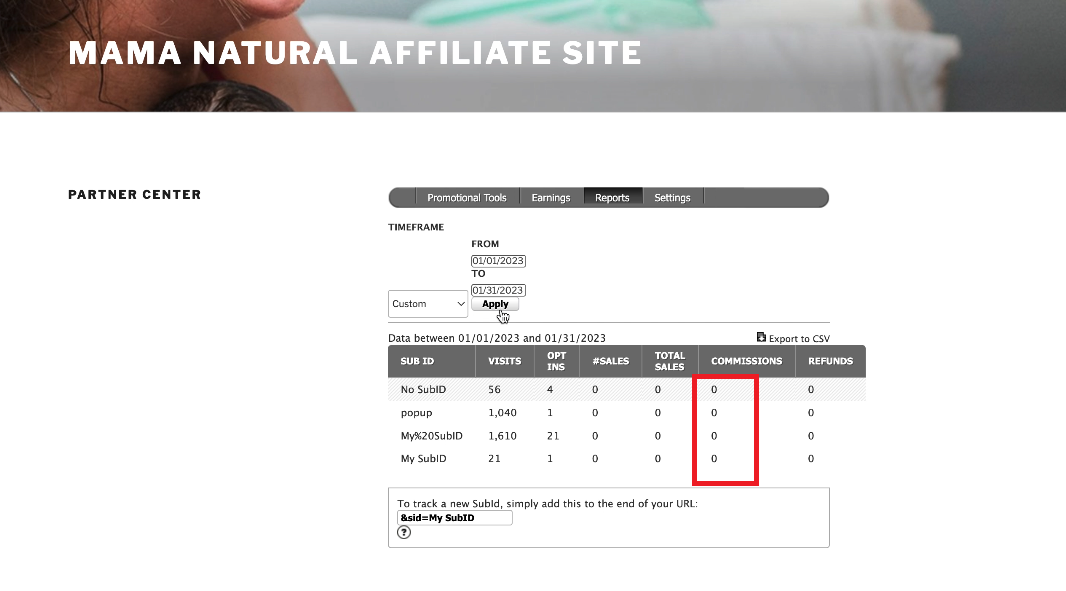Click the TIMEFRAME label
This screenshot has width=1066, height=591.
(416, 227)
